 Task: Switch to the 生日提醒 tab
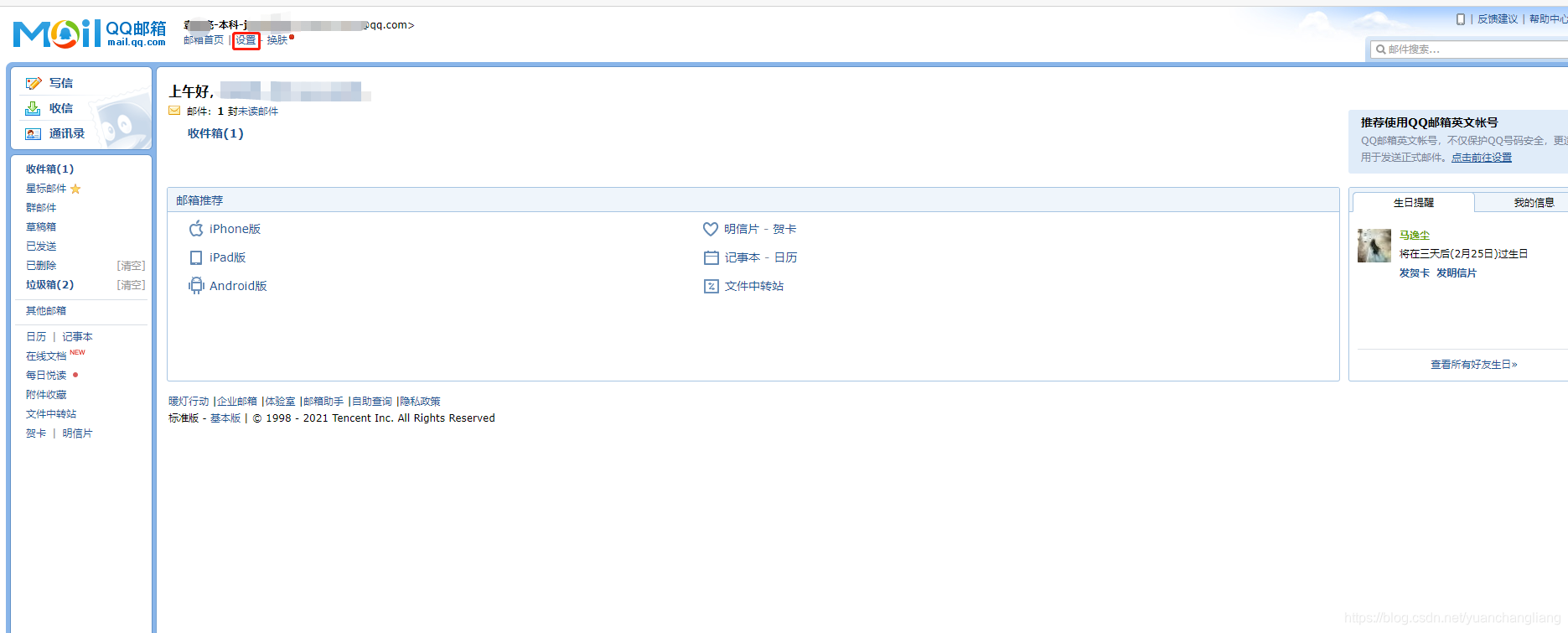(1414, 203)
